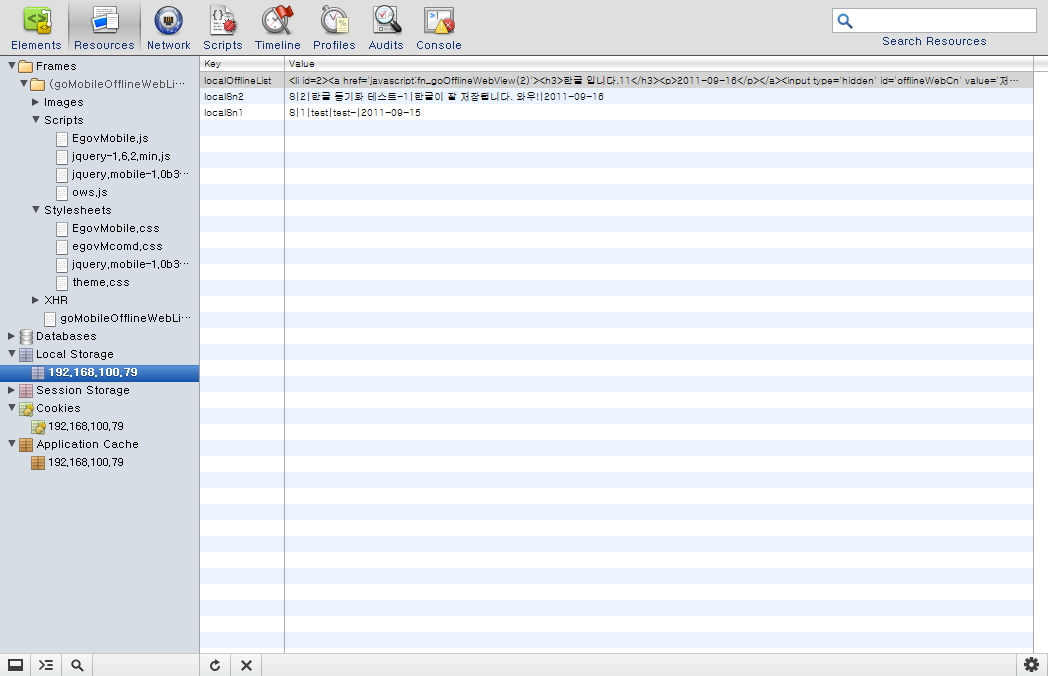Open the Timeline panel
The height and width of the screenshot is (676, 1048).
(x=277, y=28)
